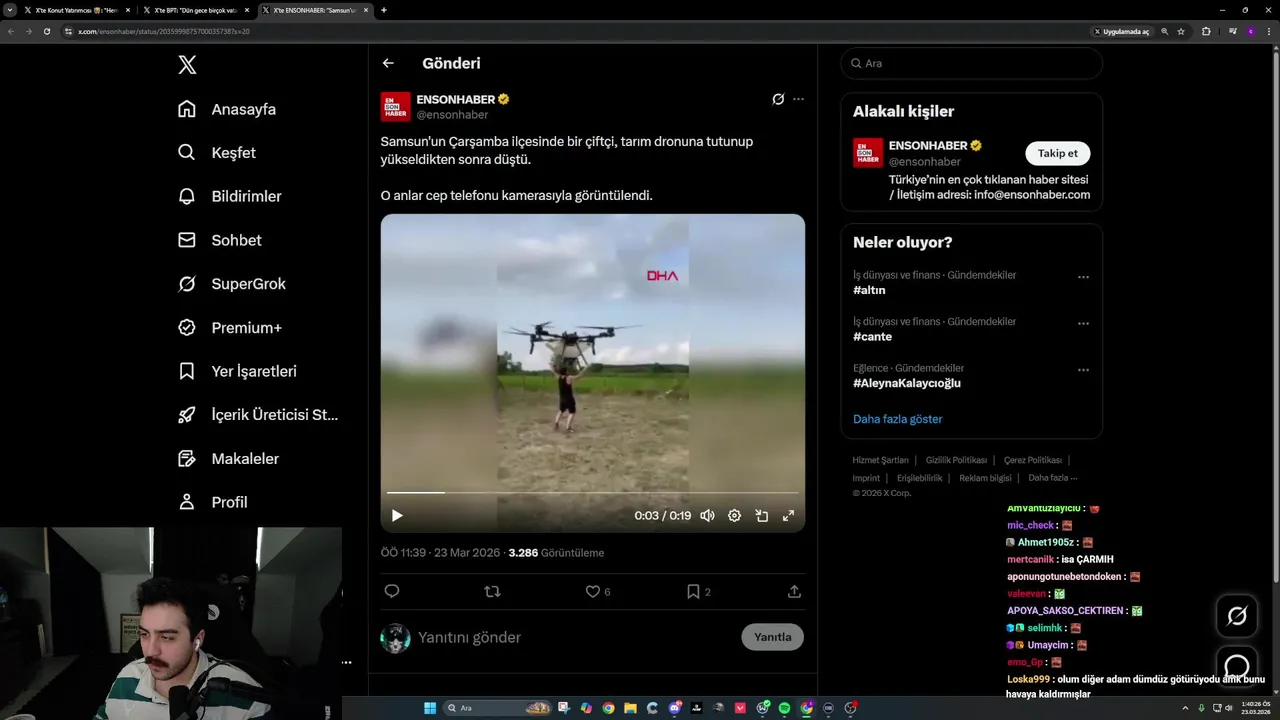Open Profil in the sidebar

pyautogui.click(x=212, y=502)
